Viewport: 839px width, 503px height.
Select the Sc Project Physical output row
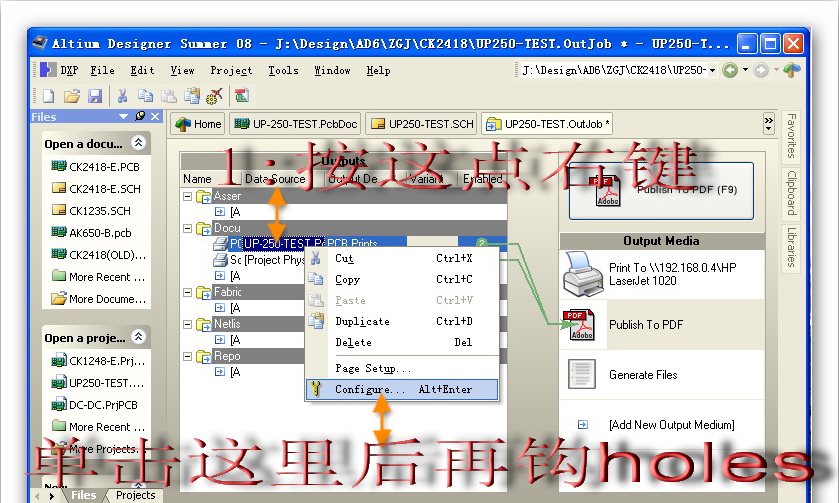pos(259,260)
